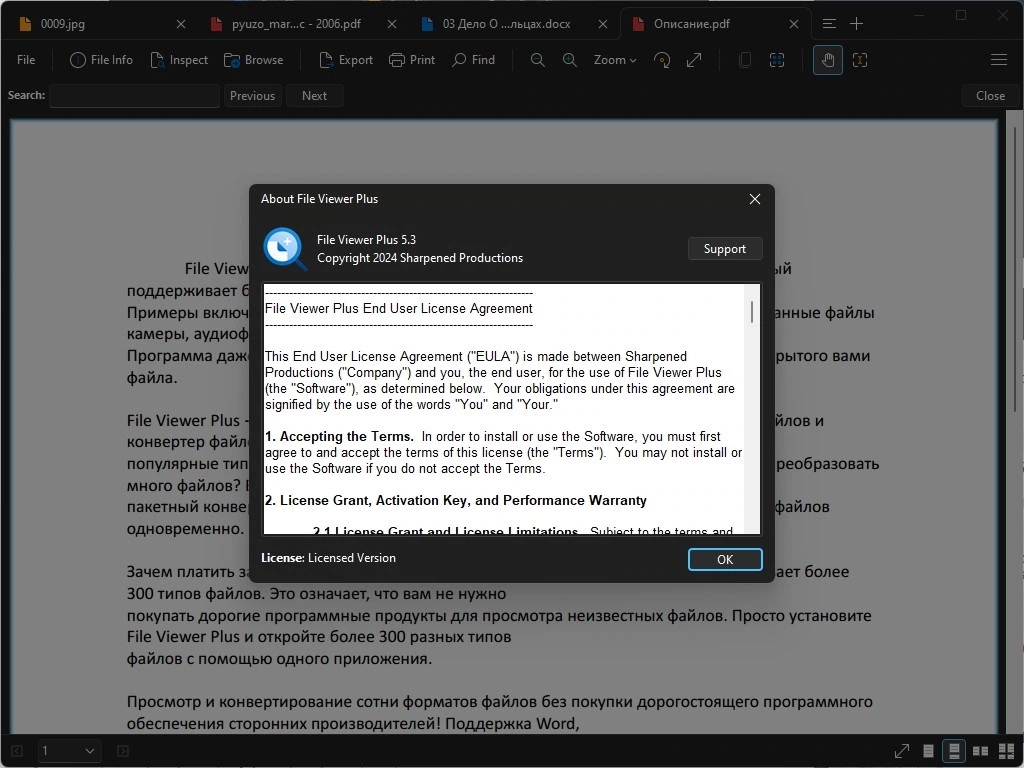Viewport: 1024px width, 768px height.
Task: Open the File menu
Action: [x=26, y=60]
